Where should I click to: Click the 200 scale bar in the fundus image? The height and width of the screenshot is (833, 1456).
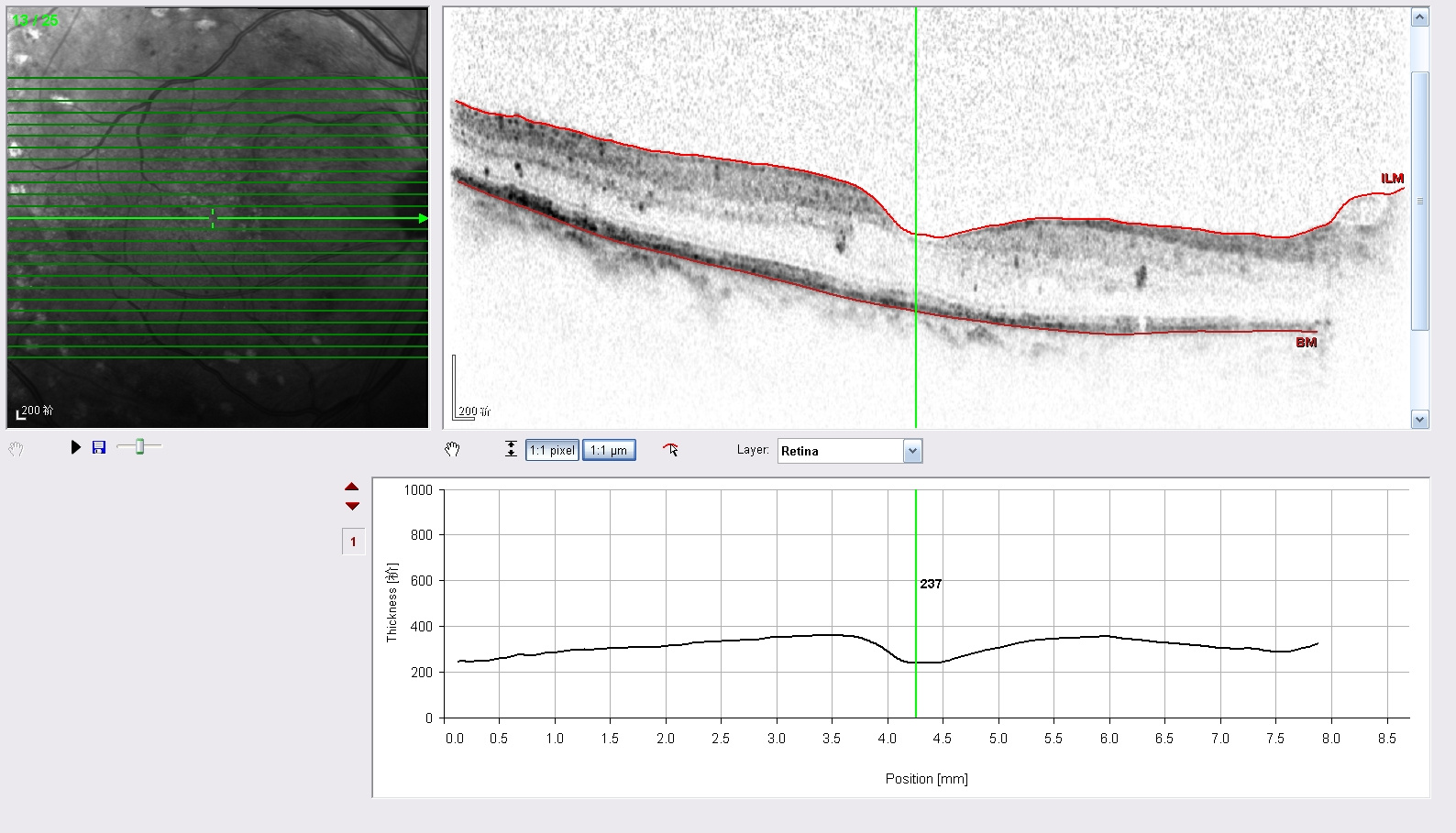pos(37,411)
